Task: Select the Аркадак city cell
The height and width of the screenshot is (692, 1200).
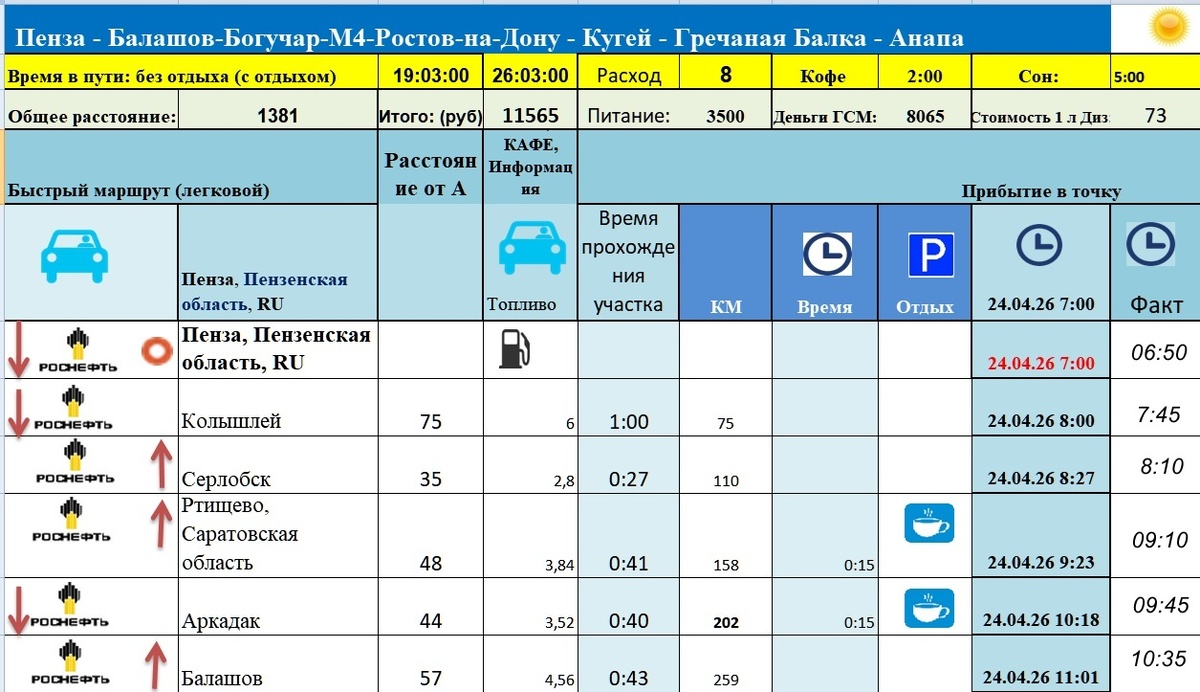Action: pyautogui.click(x=278, y=607)
